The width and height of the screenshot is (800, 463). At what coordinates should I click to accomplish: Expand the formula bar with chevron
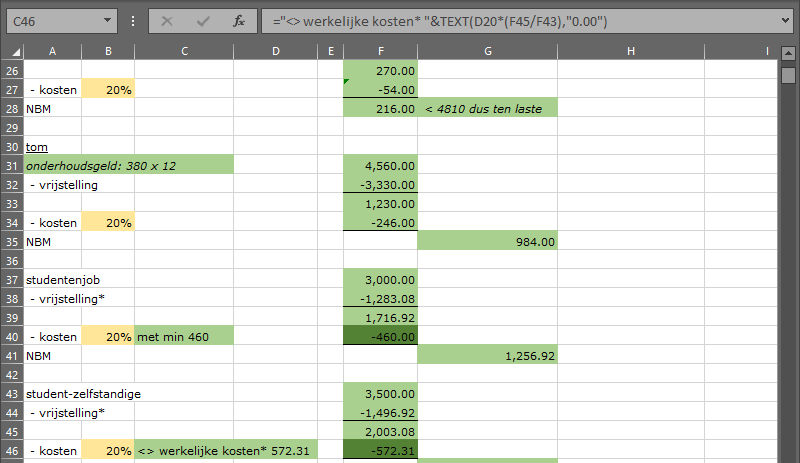(785, 21)
